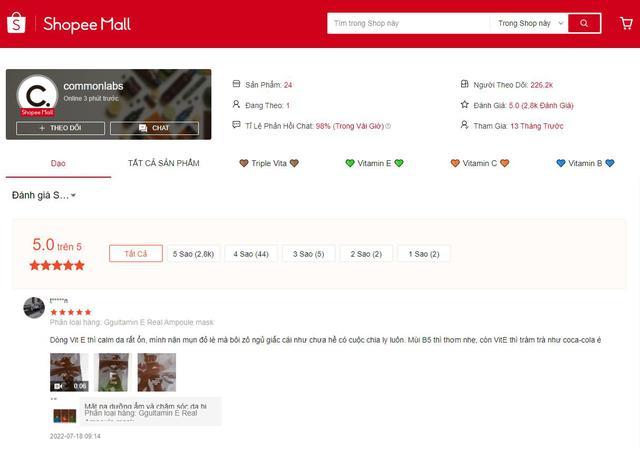Follow shop with THEO DÕI button
Screen dimensions: 640x455
60,128
